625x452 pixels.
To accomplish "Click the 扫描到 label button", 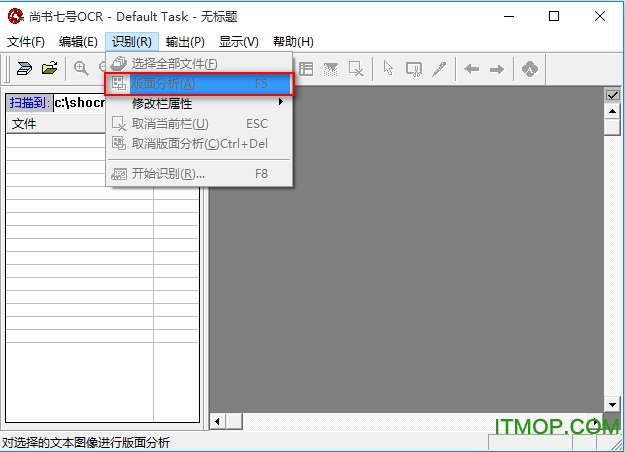I will click(28, 102).
